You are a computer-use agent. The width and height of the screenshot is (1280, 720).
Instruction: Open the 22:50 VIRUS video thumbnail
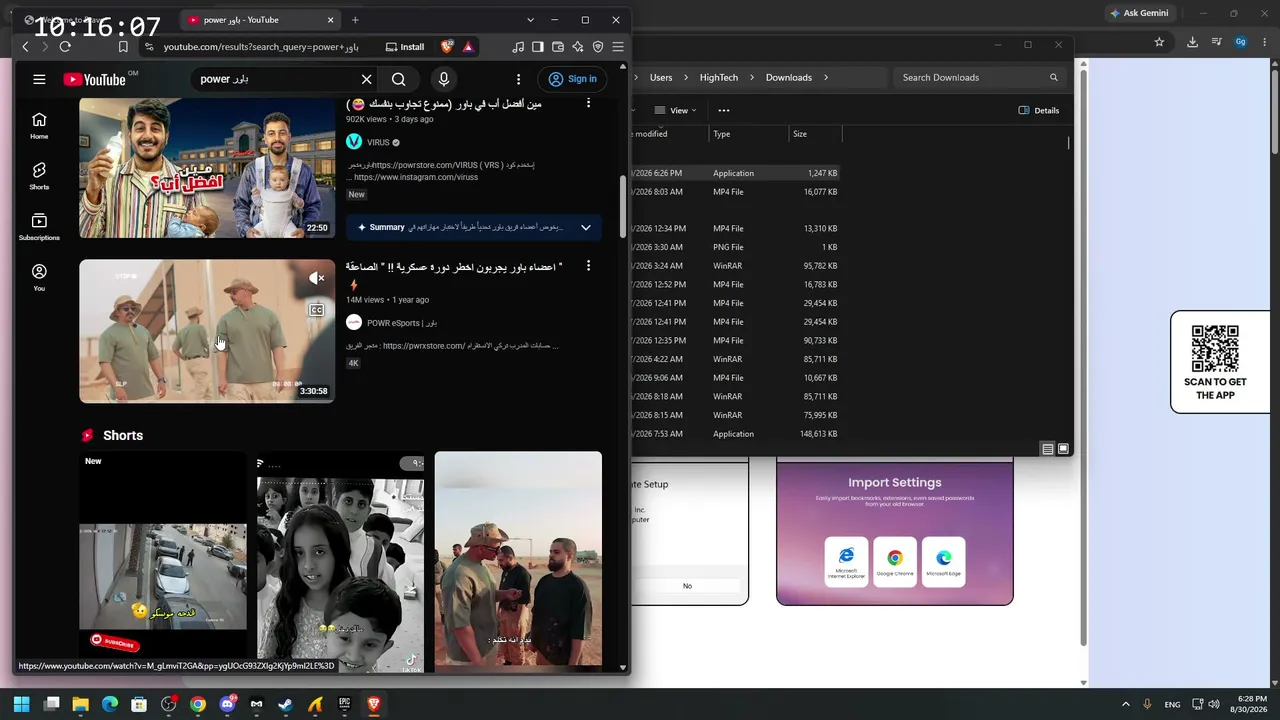(x=207, y=168)
